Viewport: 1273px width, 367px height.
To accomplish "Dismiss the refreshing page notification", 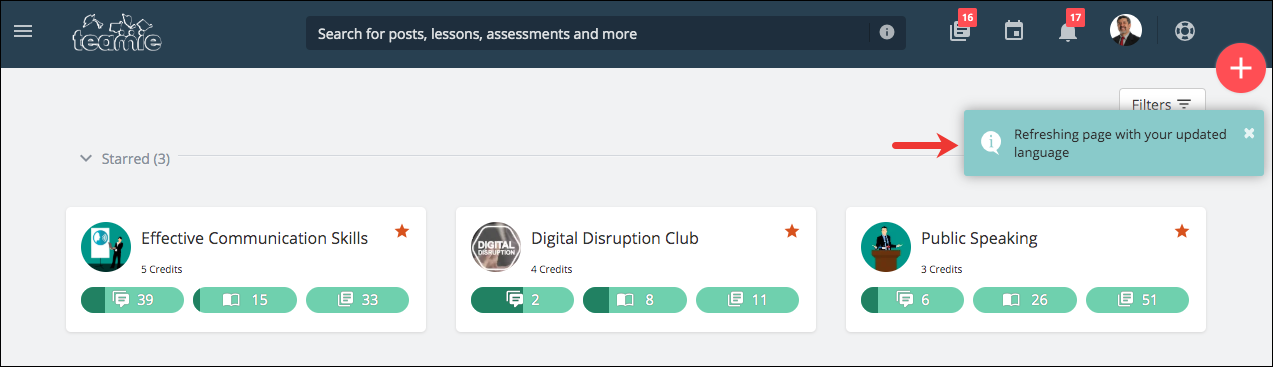I will (1249, 133).
